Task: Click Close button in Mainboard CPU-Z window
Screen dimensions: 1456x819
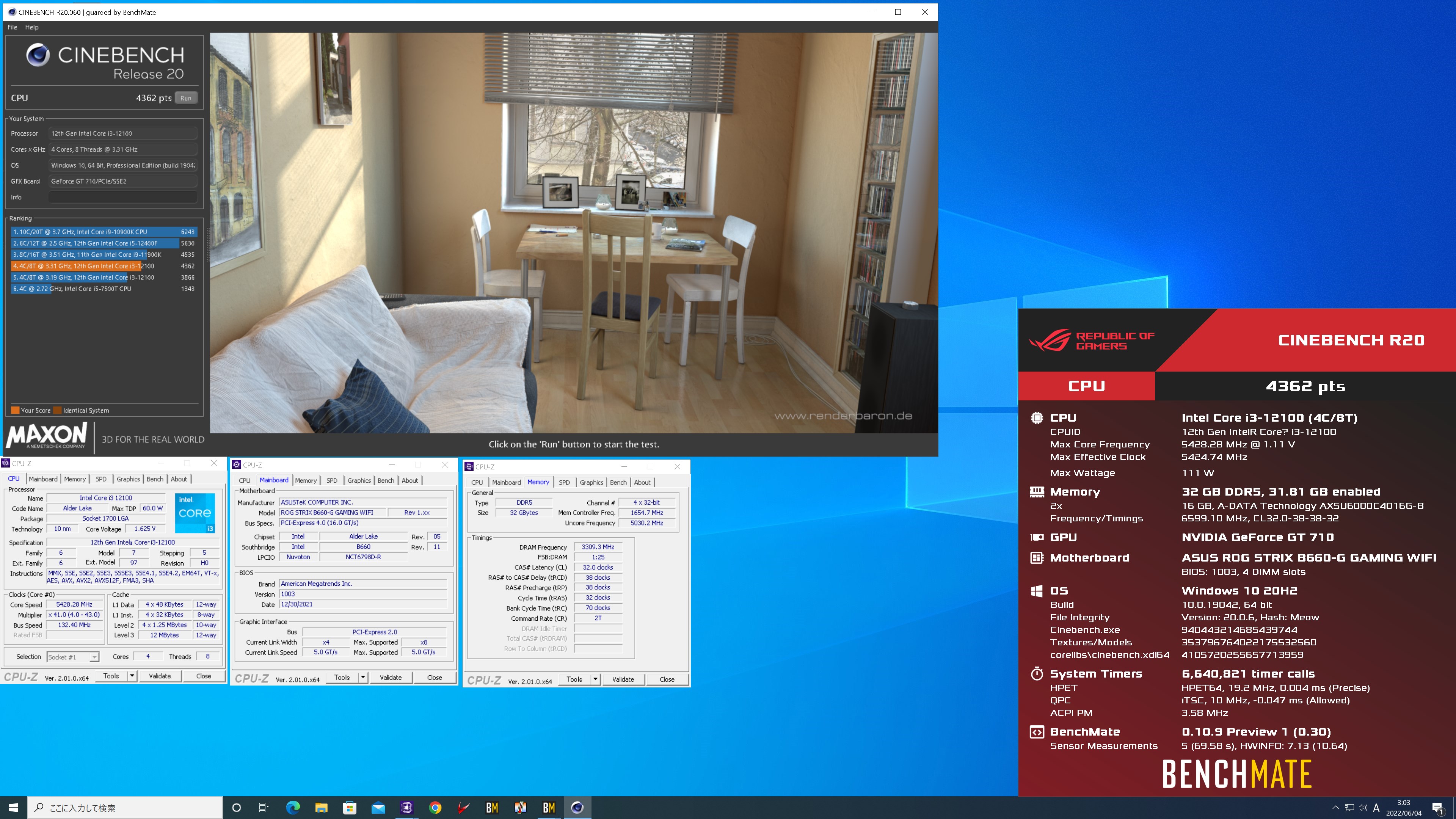Action: click(x=435, y=677)
